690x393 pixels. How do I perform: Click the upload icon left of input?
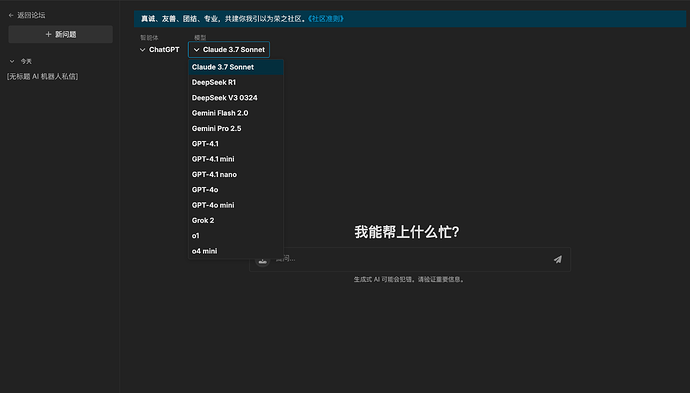262,261
